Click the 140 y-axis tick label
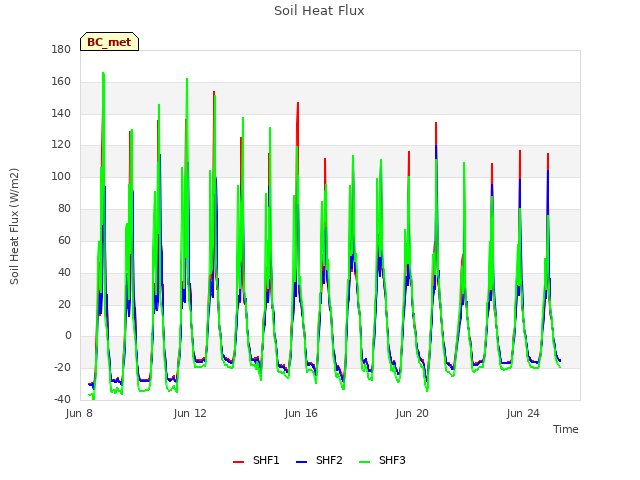Image resolution: width=640 pixels, height=480 pixels. (x=61, y=113)
